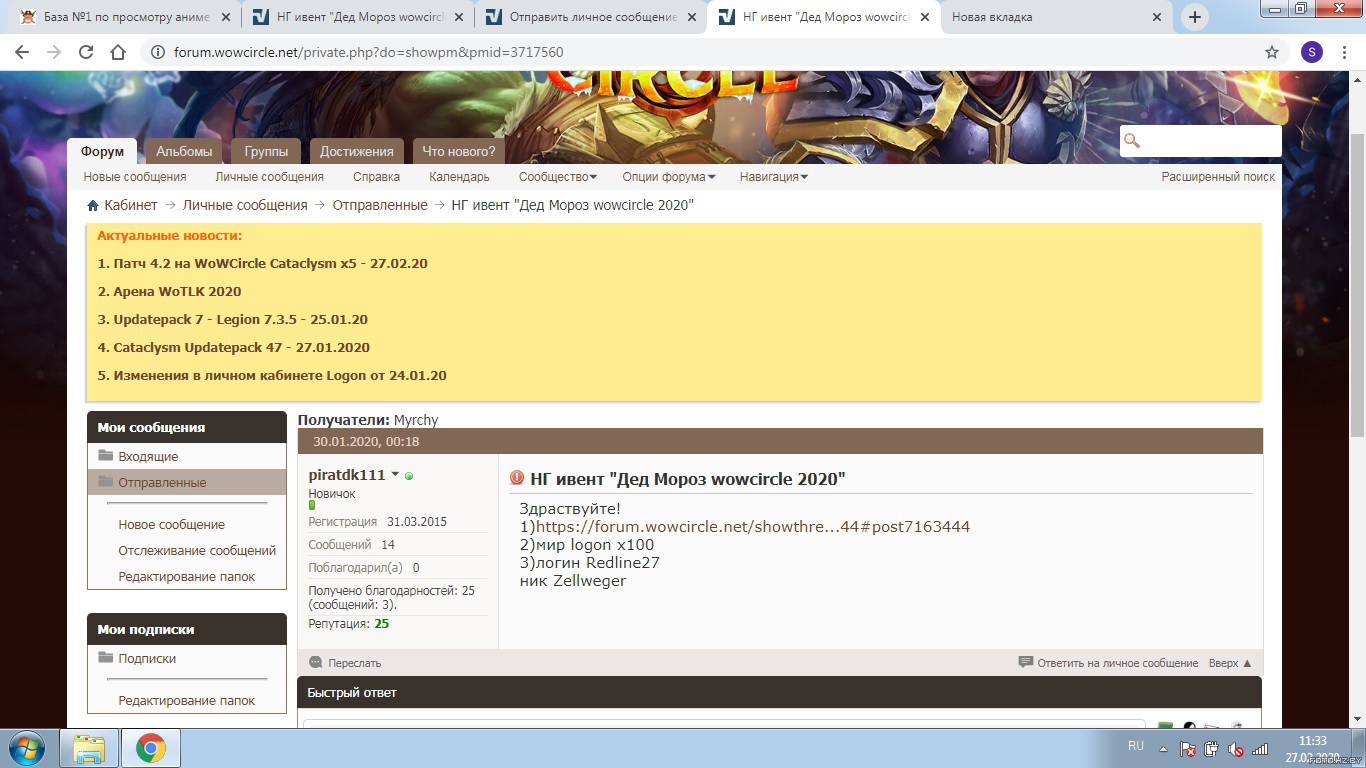Go to the Отправленные breadcrumb
This screenshot has height=768, width=1366.
point(380,205)
